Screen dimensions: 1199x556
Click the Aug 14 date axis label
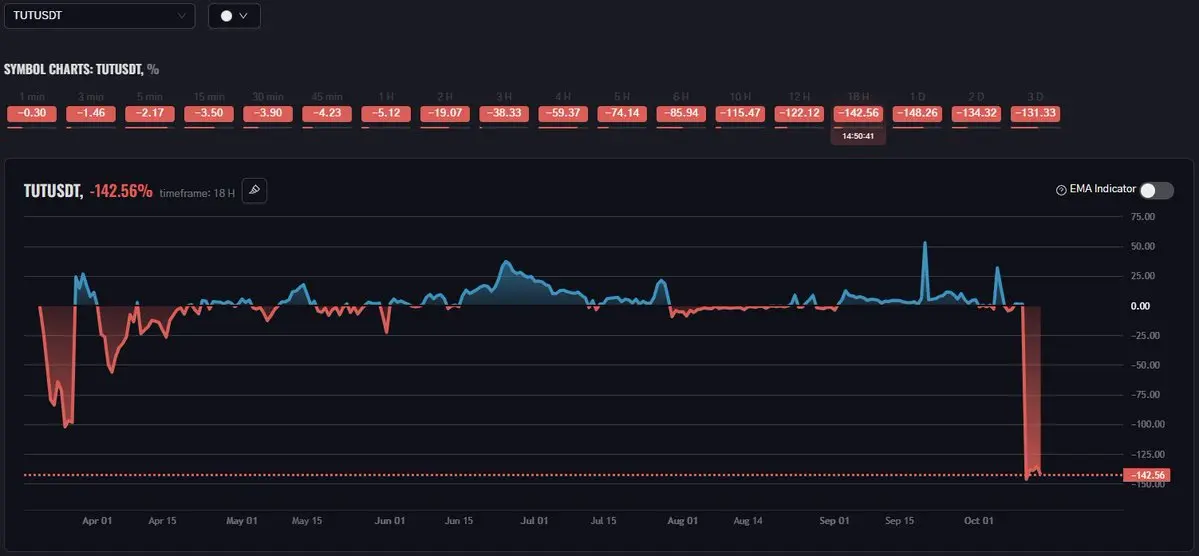tap(747, 521)
